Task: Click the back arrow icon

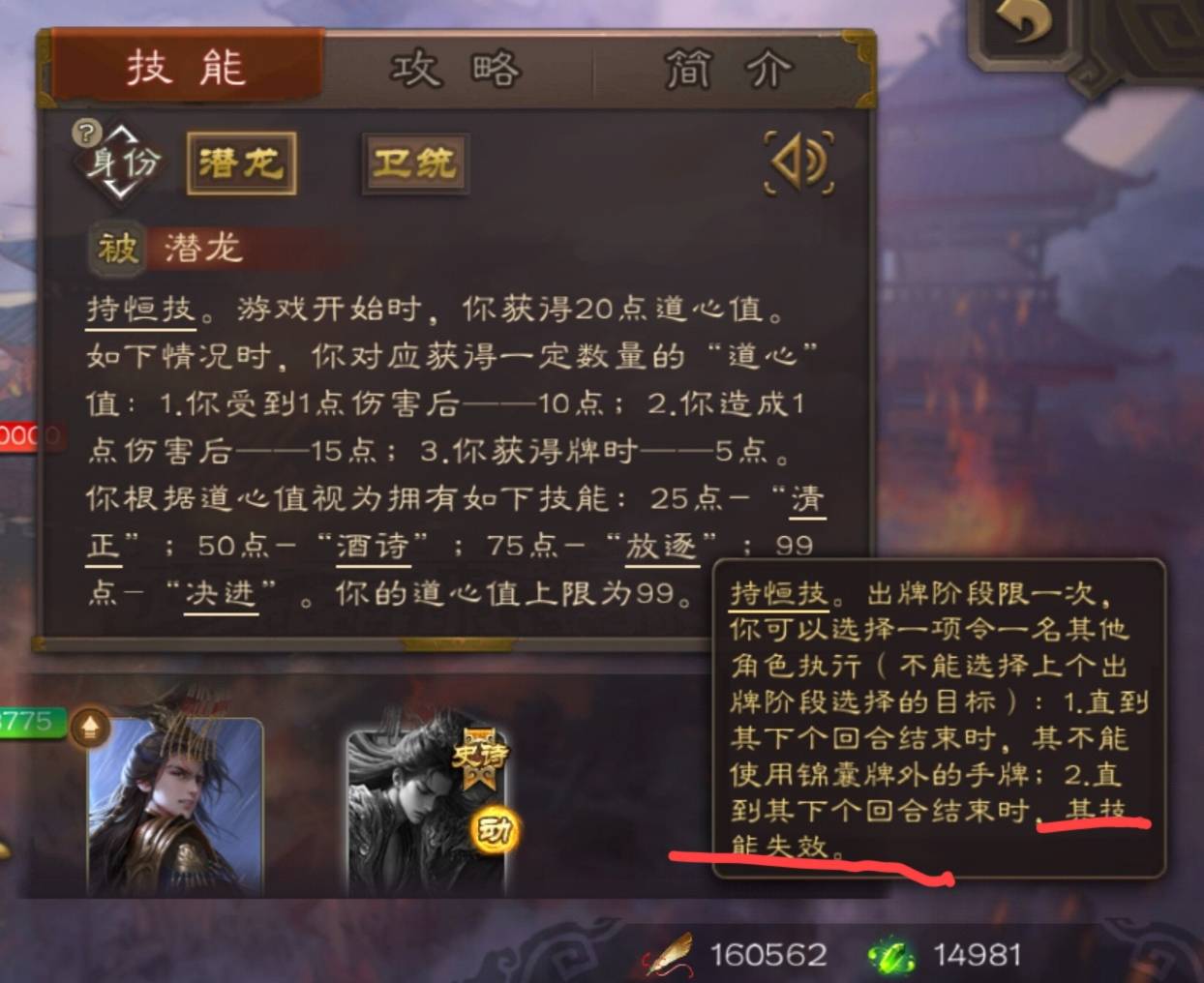Action: pos(1025,22)
